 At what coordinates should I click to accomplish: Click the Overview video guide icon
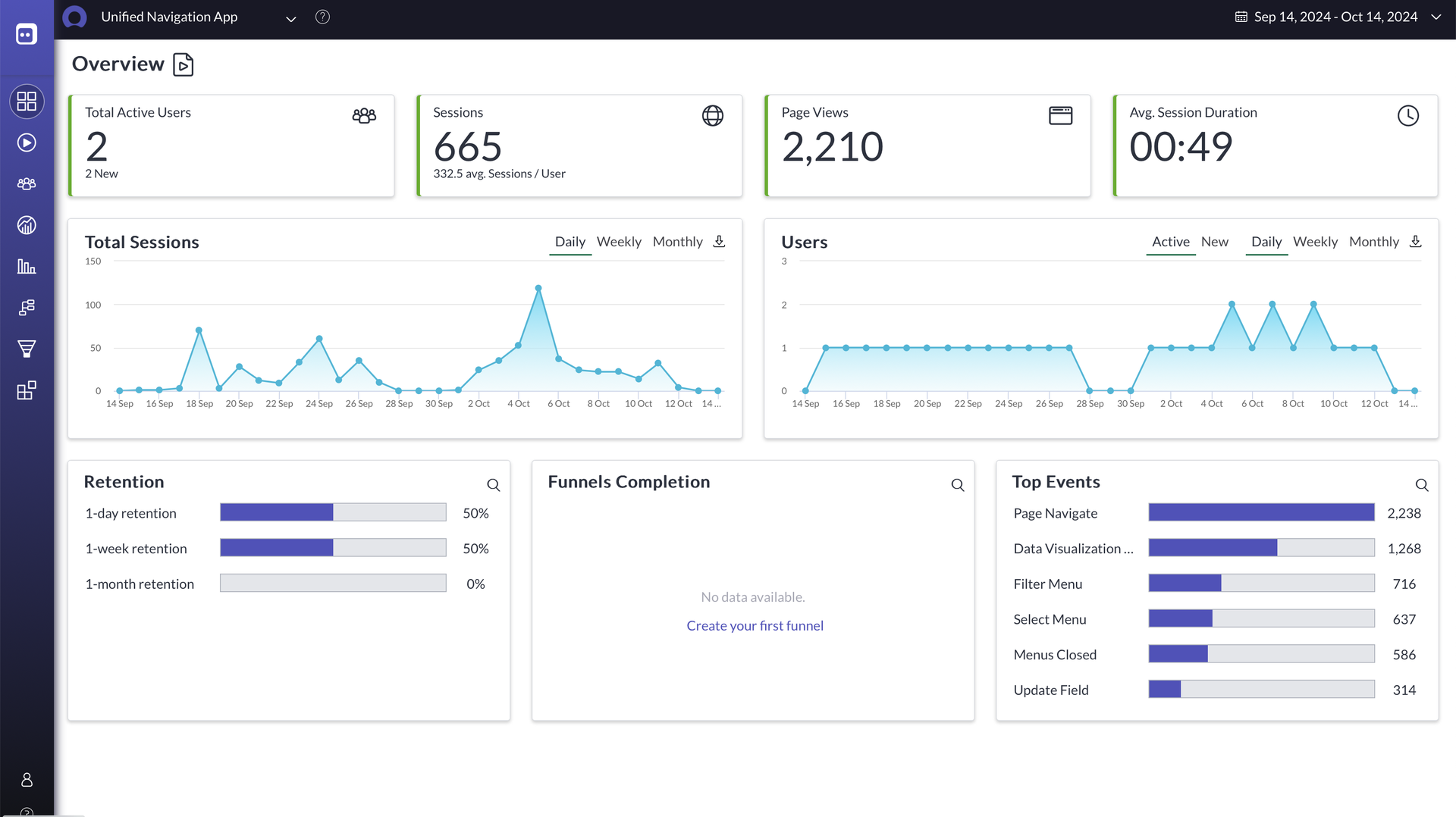coord(183,65)
